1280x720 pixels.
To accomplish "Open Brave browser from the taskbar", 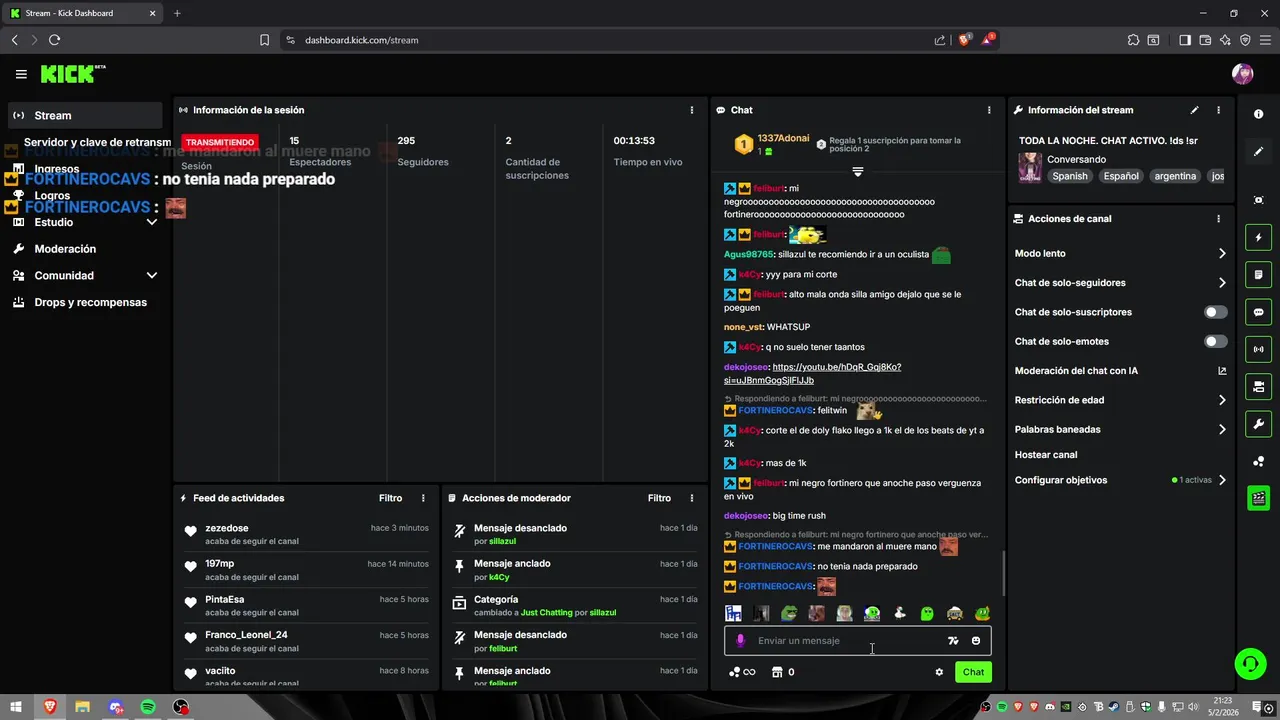I will [50, 707].
